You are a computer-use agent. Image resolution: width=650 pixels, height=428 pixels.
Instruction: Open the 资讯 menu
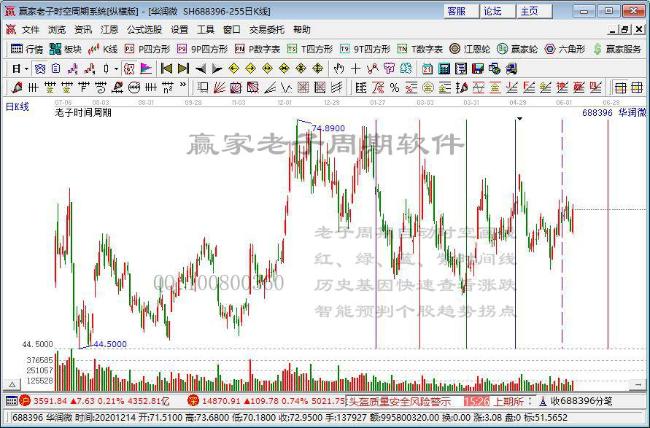coord(83,30)
